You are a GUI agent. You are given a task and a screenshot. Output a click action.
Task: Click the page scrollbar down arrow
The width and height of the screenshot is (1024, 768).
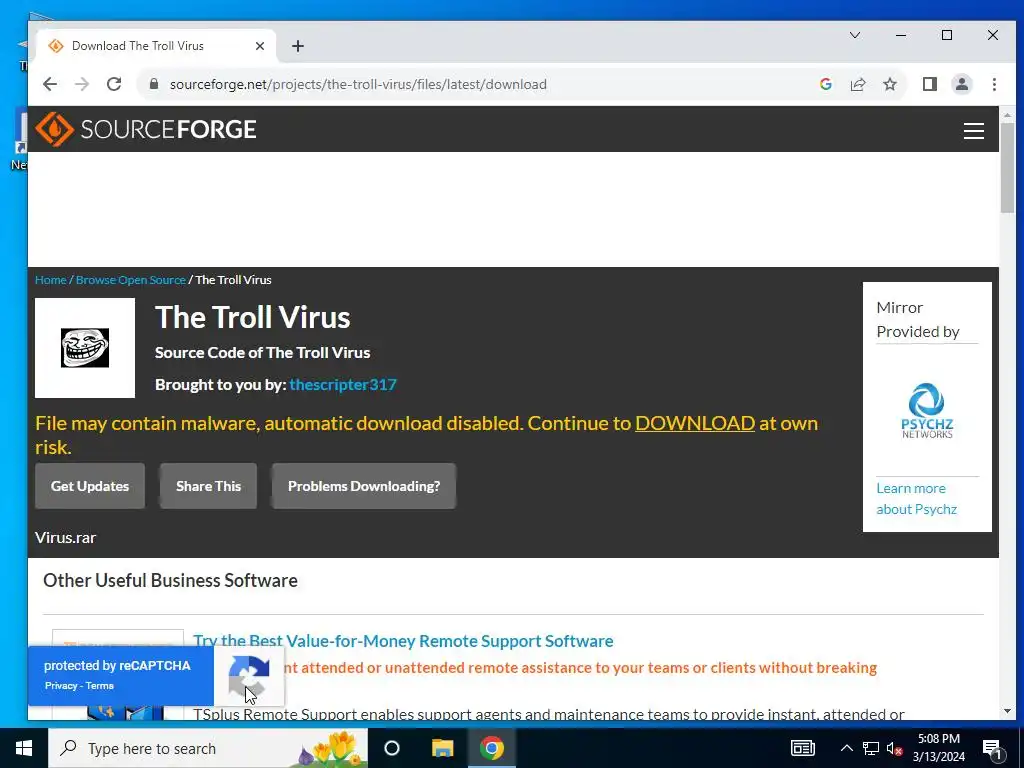tap(1007, 711)
